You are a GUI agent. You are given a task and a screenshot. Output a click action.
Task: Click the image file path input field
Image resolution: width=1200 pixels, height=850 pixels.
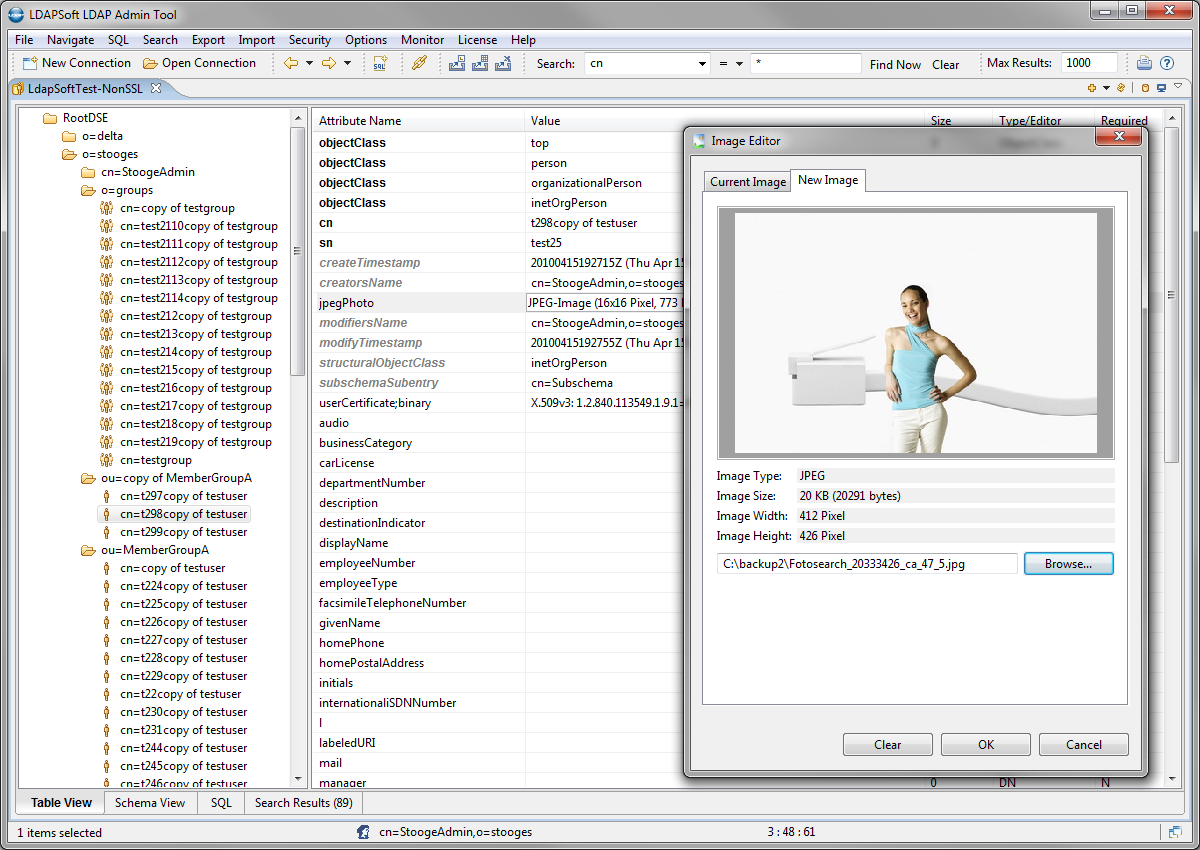pyautogui.click(x=866, y=564)
